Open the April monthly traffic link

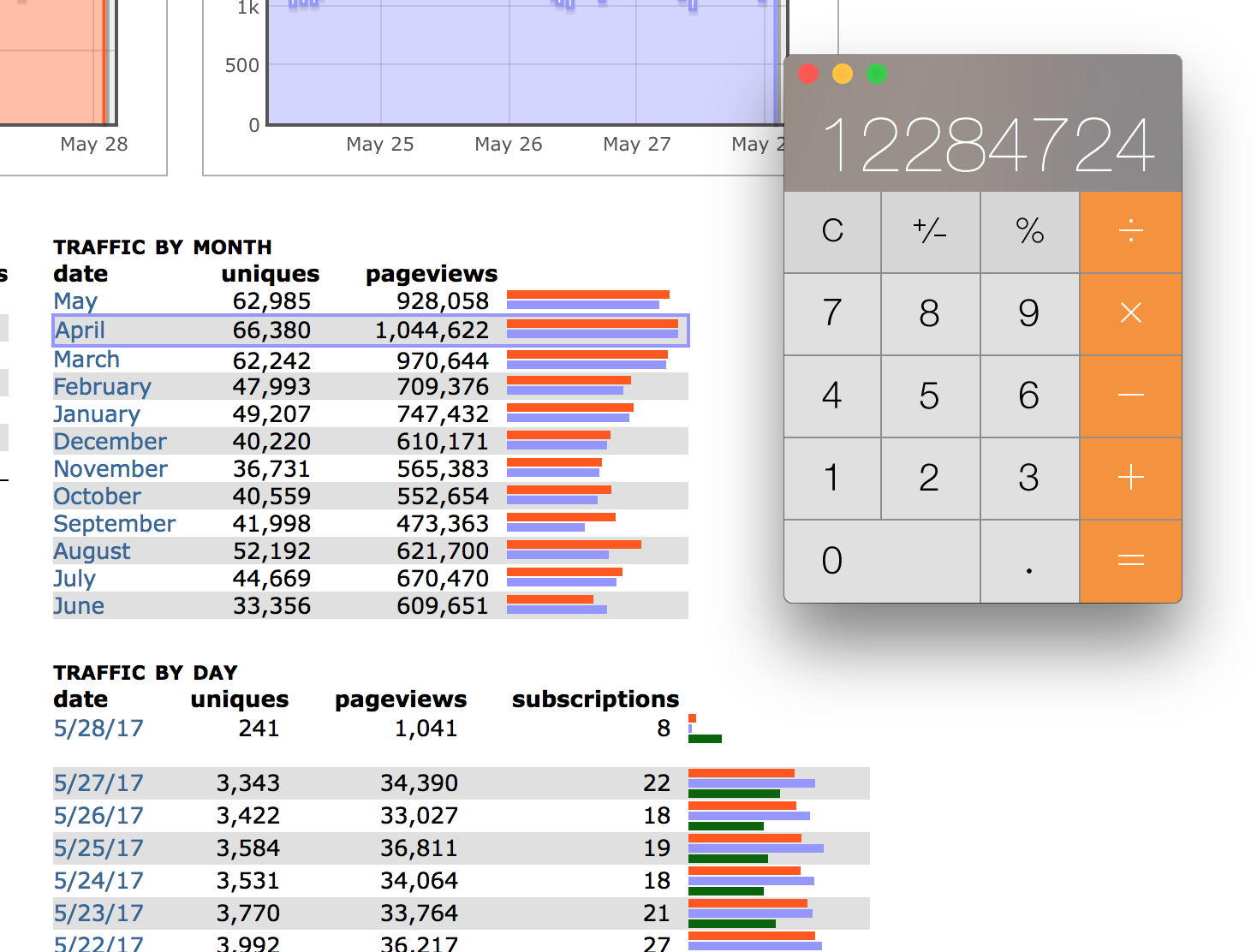click(x=80, y=330)
